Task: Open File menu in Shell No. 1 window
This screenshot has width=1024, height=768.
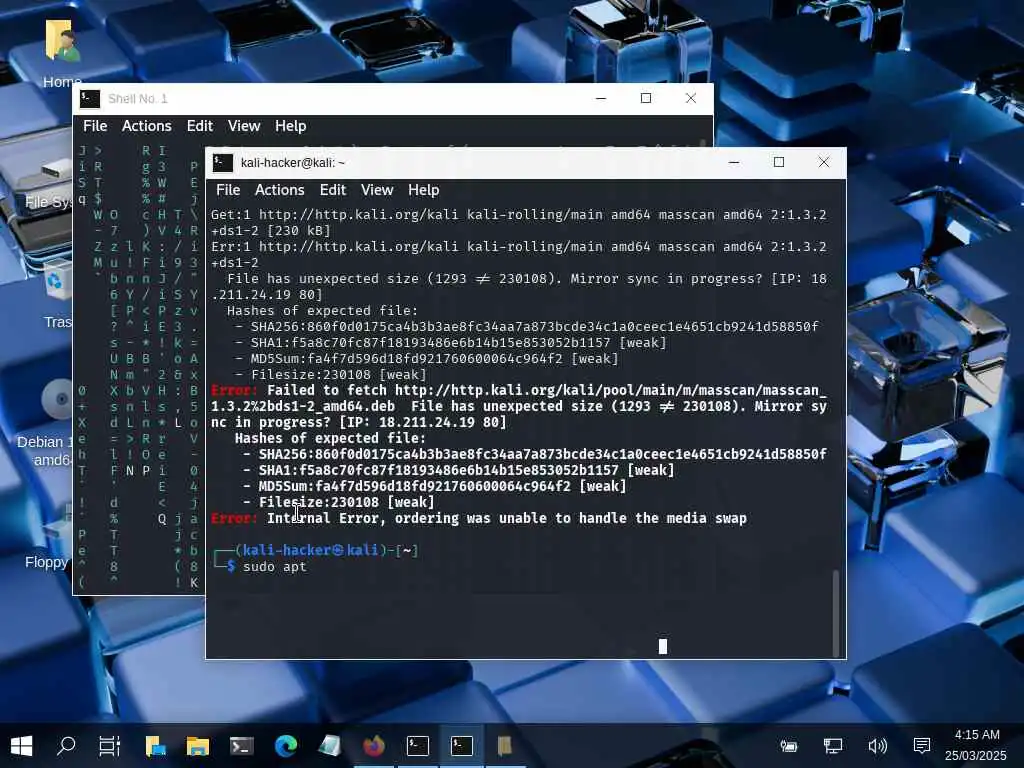Action: coord(95,126)
